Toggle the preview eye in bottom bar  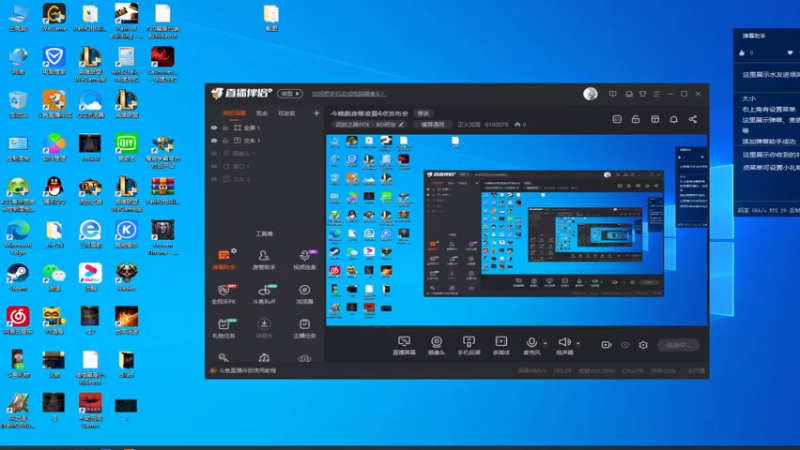point(625,345)
